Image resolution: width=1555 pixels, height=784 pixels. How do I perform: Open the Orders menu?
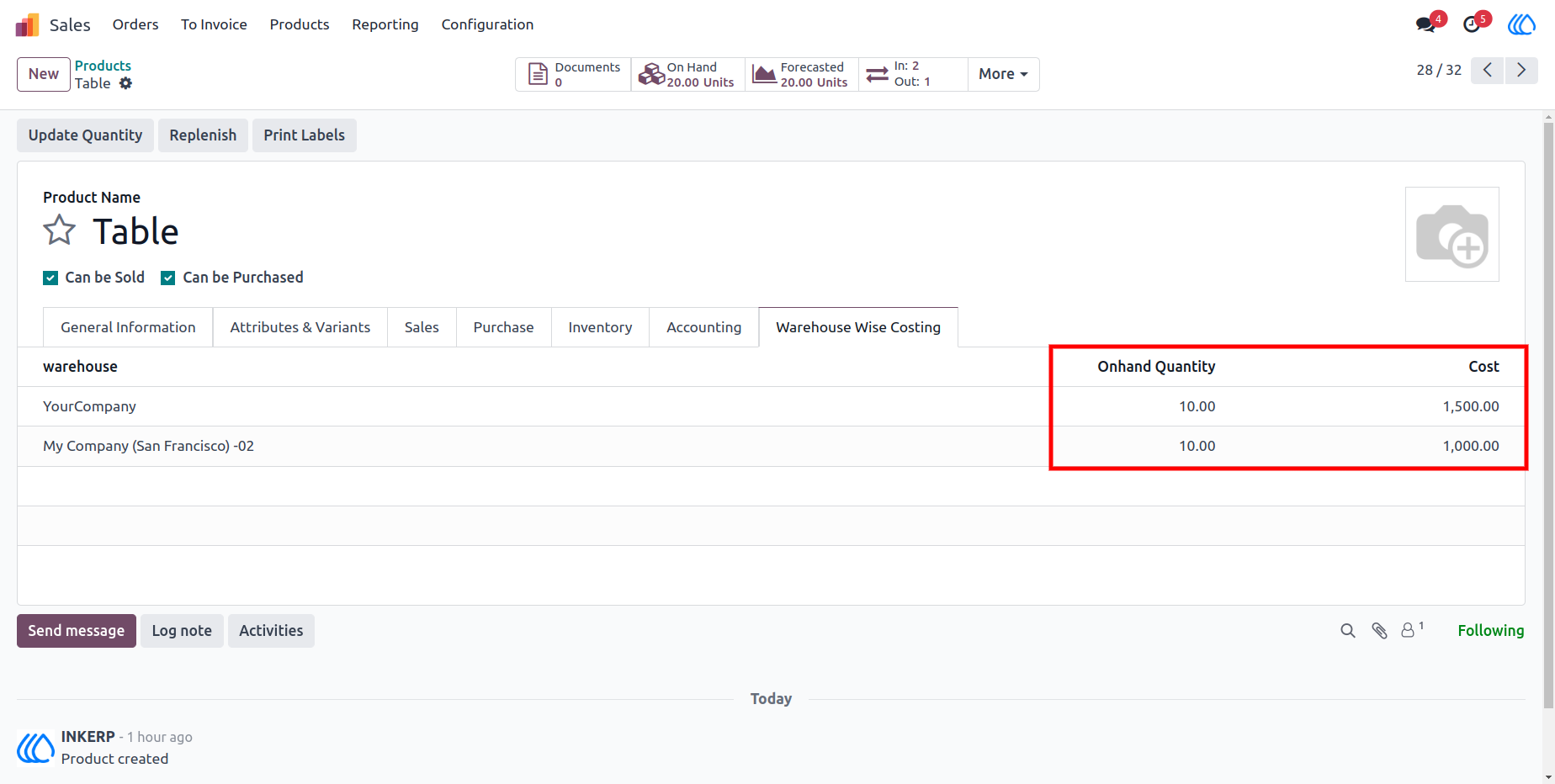click(x=135, y=24)
